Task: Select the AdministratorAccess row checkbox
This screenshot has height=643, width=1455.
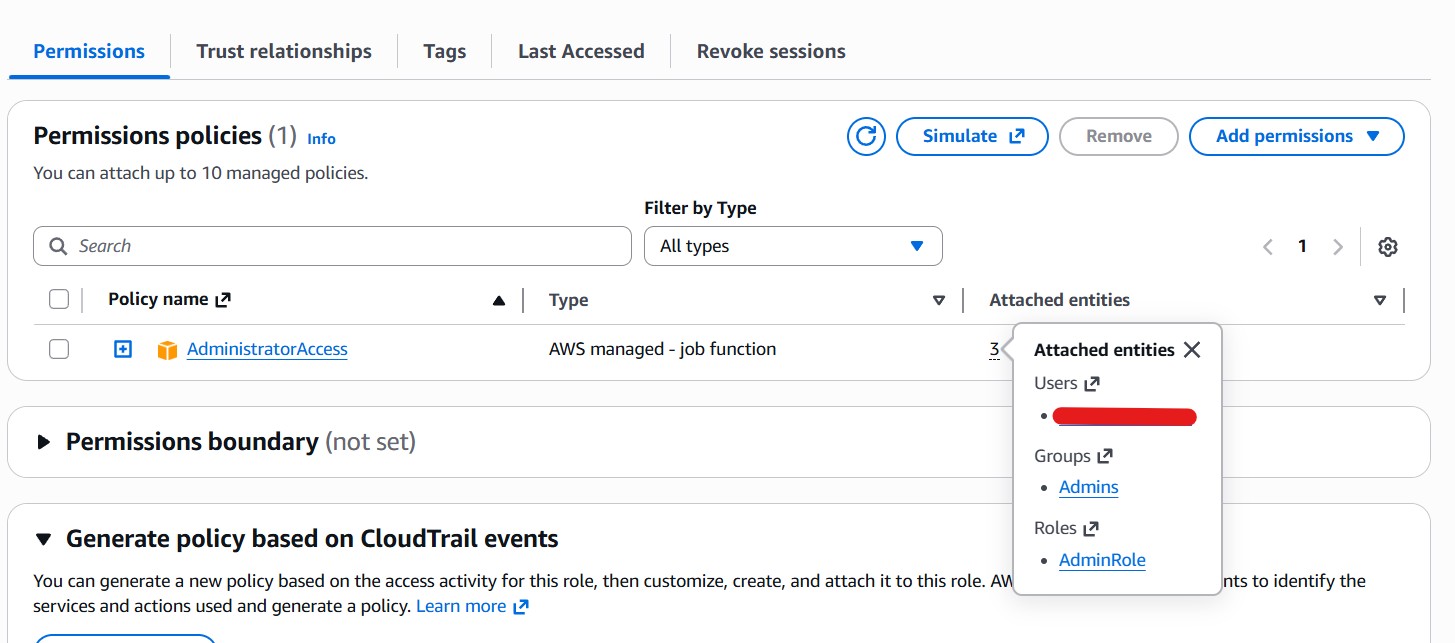Action: 59,349
